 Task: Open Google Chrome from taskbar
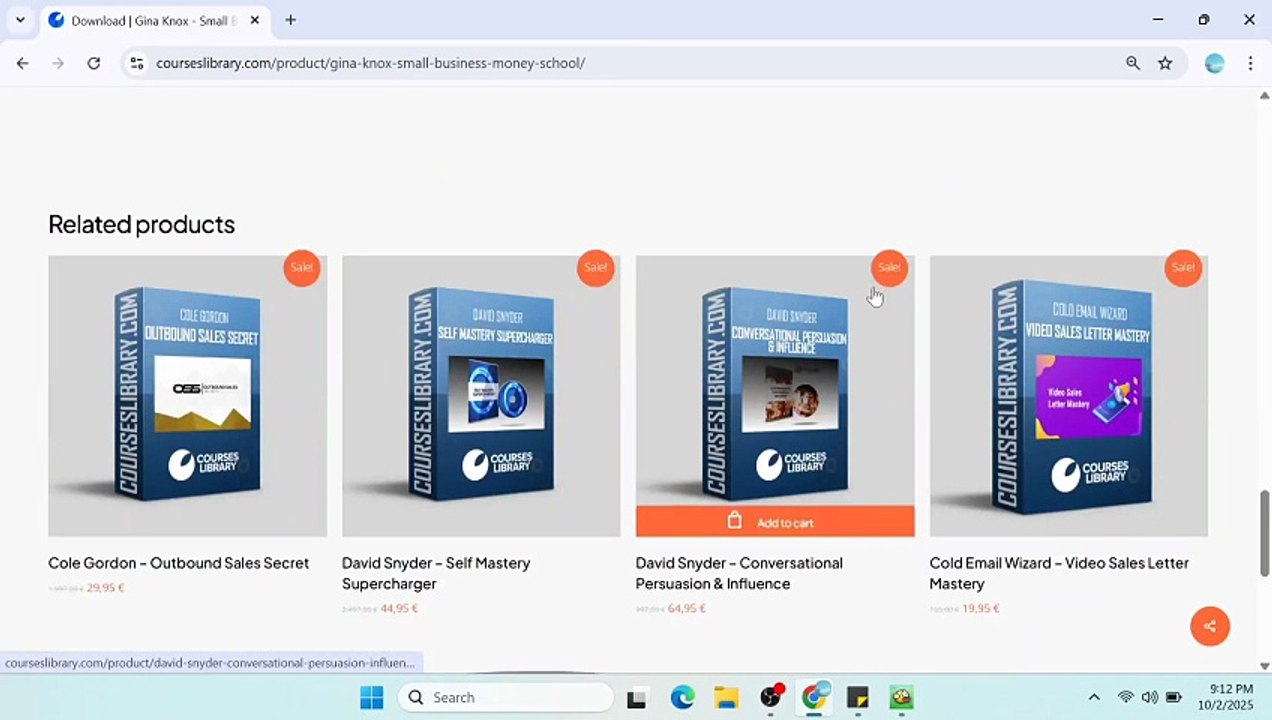pos(815,697)
